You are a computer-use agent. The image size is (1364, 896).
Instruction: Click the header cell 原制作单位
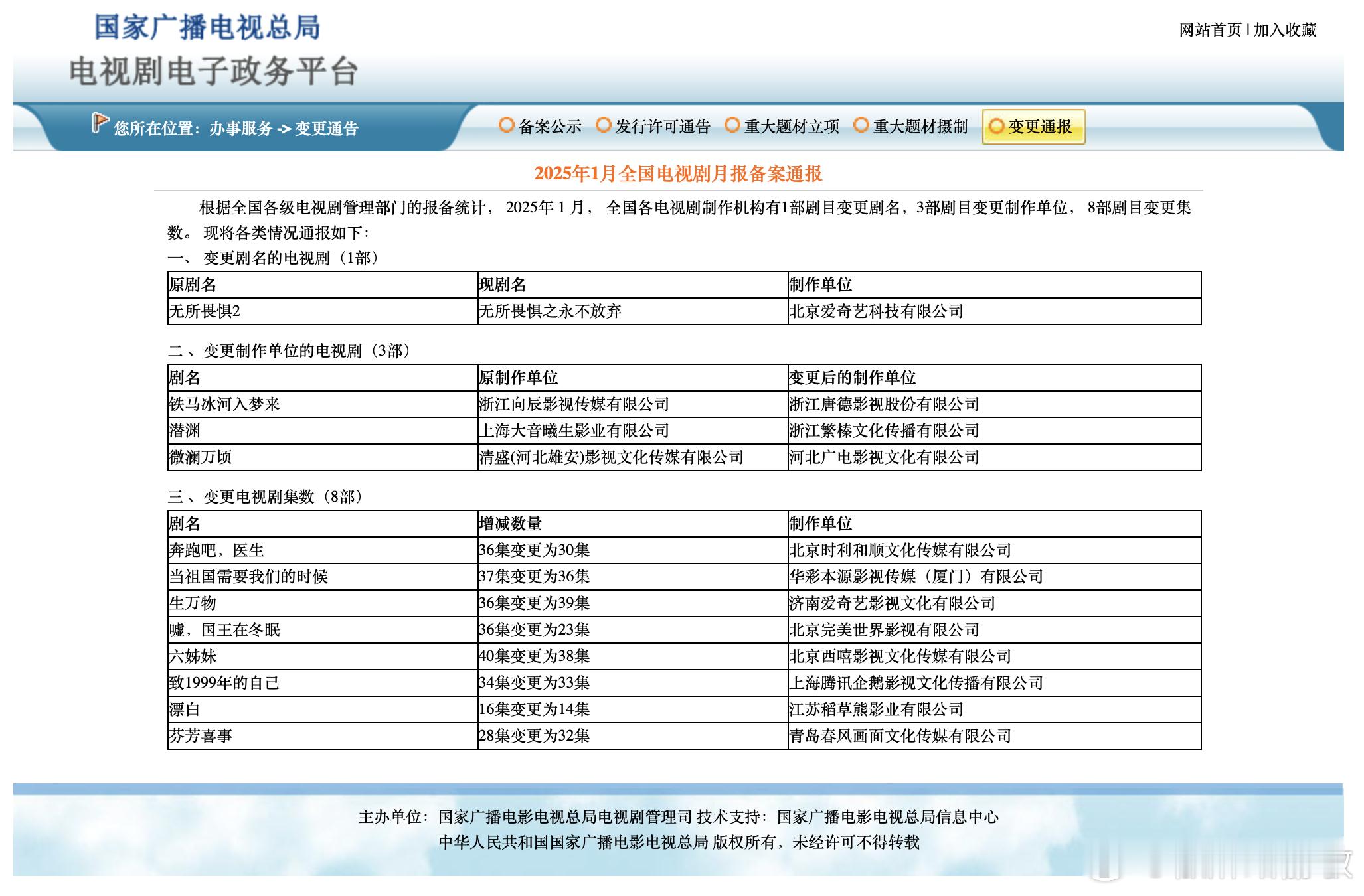(x=632, y=378)
